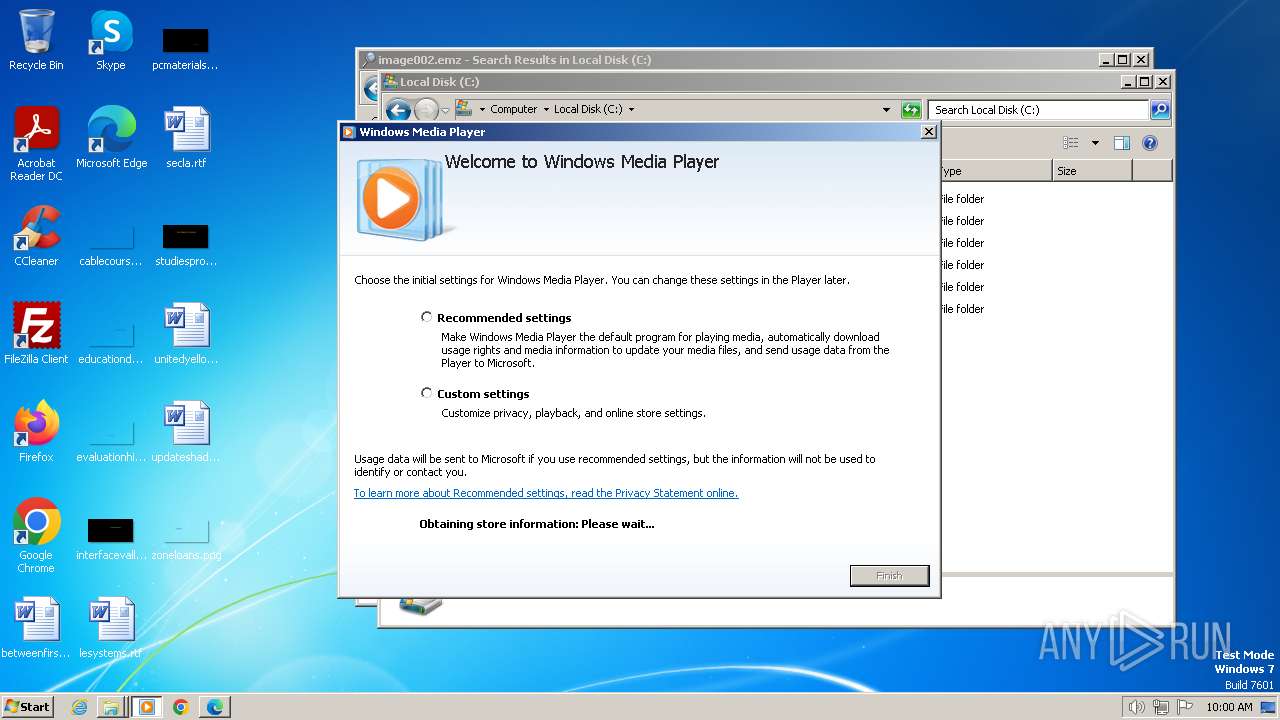This screenshot has height=720, width=1280.
Task: Click the green Refresh button
Action: [910, 110]
